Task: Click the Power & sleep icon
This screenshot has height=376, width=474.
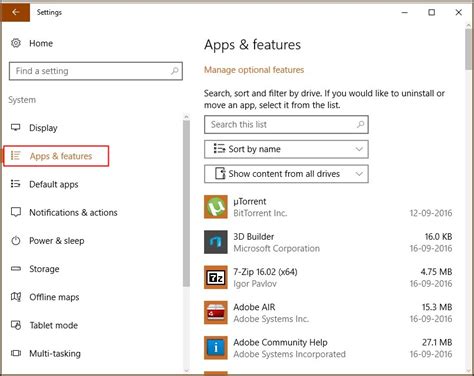Action: click(x=16, y=240)
